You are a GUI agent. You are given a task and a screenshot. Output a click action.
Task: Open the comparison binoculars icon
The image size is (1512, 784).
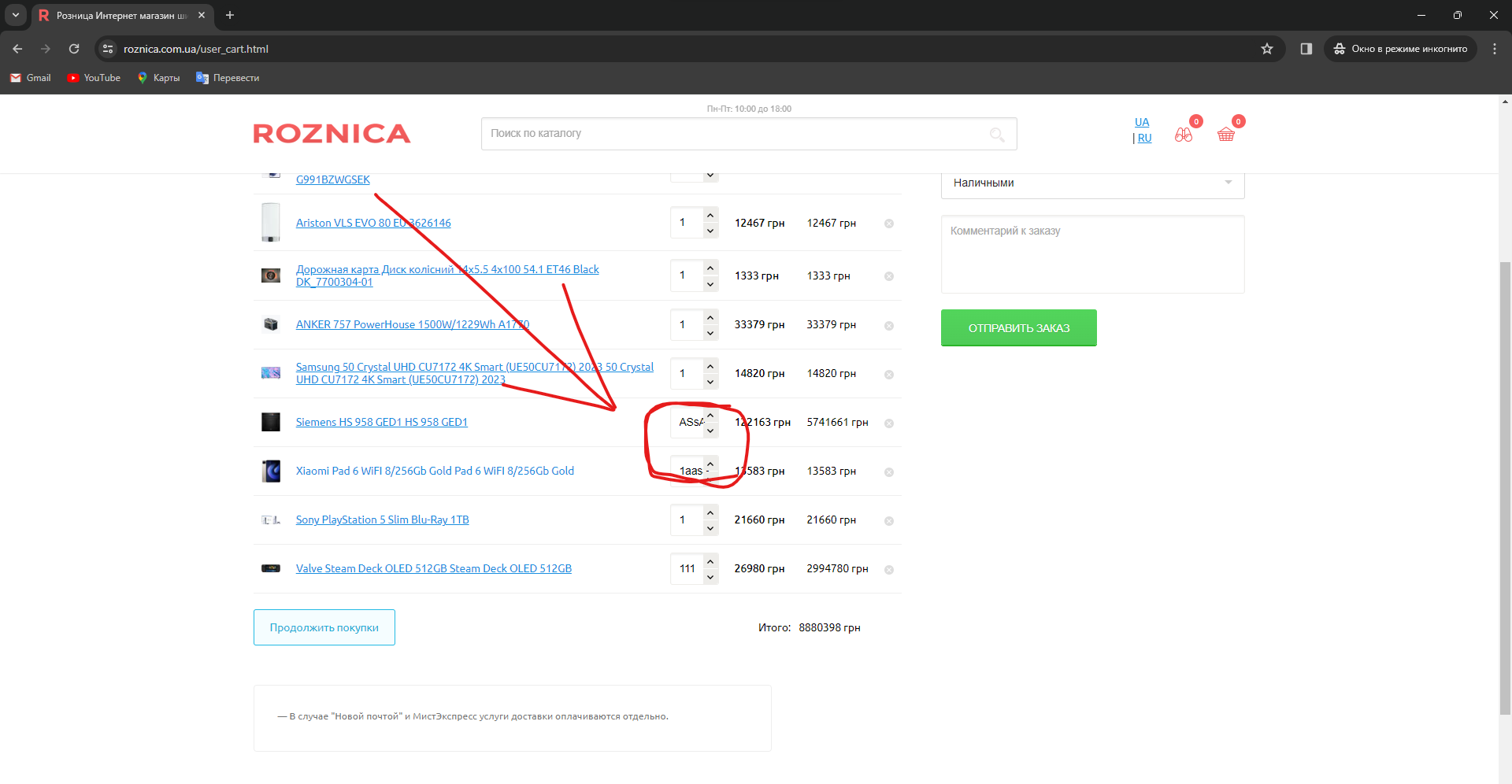tap(1183, 135)
